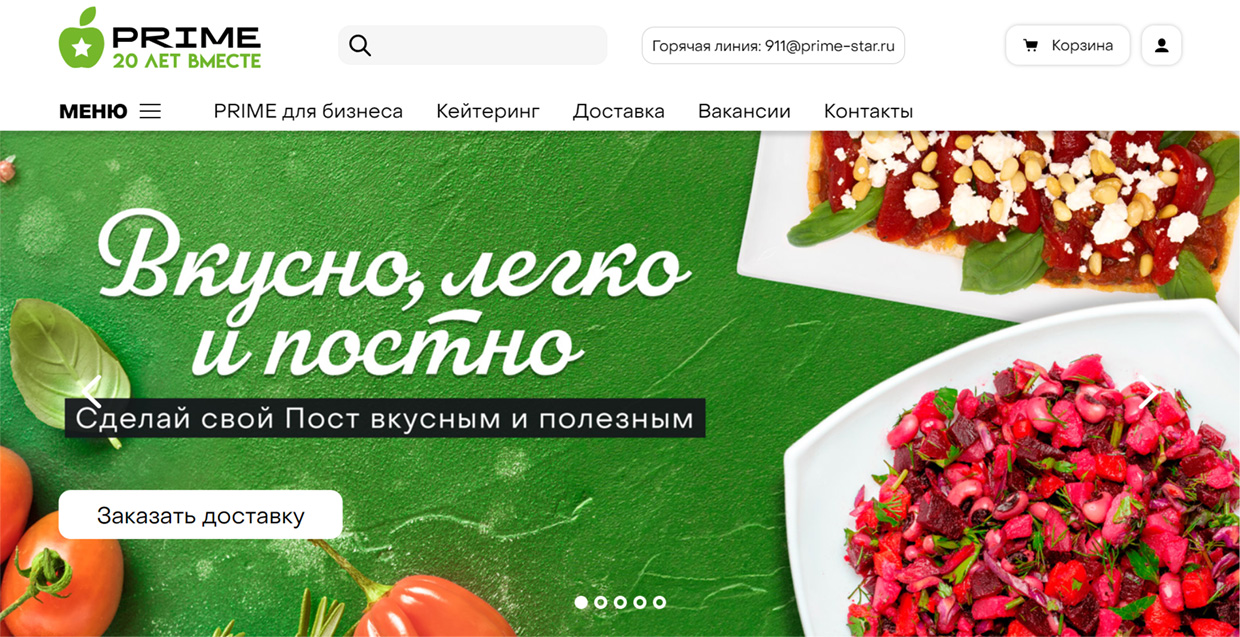Open the Контакты page
Image resolution: width=1240 pixels, height=637 pixels.
tap(868, 111)
